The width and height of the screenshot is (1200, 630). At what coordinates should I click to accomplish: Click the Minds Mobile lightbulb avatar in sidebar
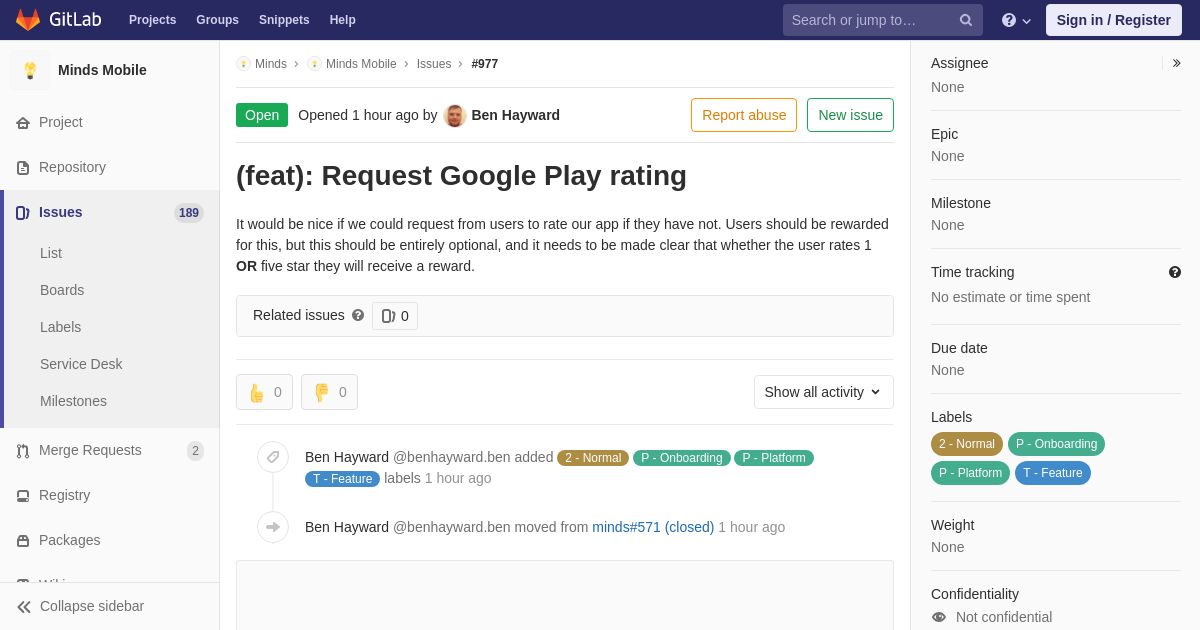pos(30,70)
